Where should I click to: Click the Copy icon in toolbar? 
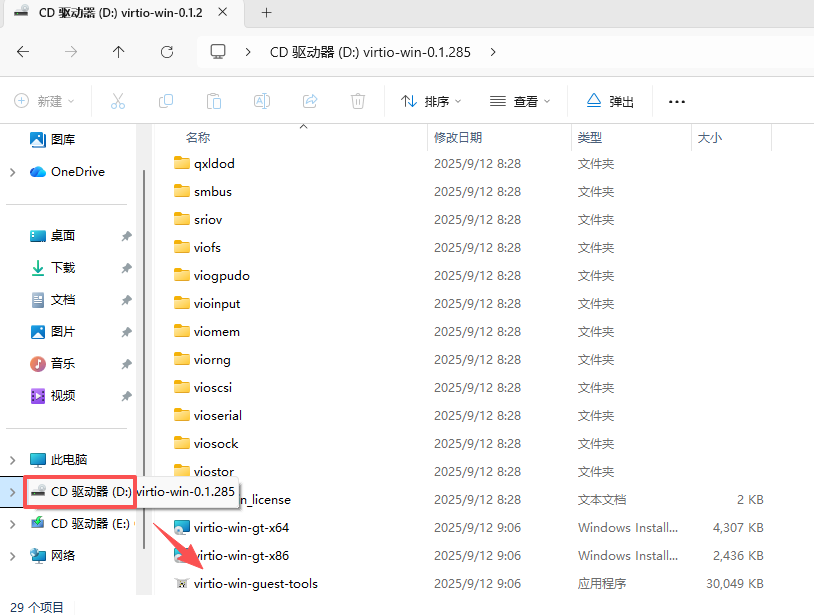(166, 101)
